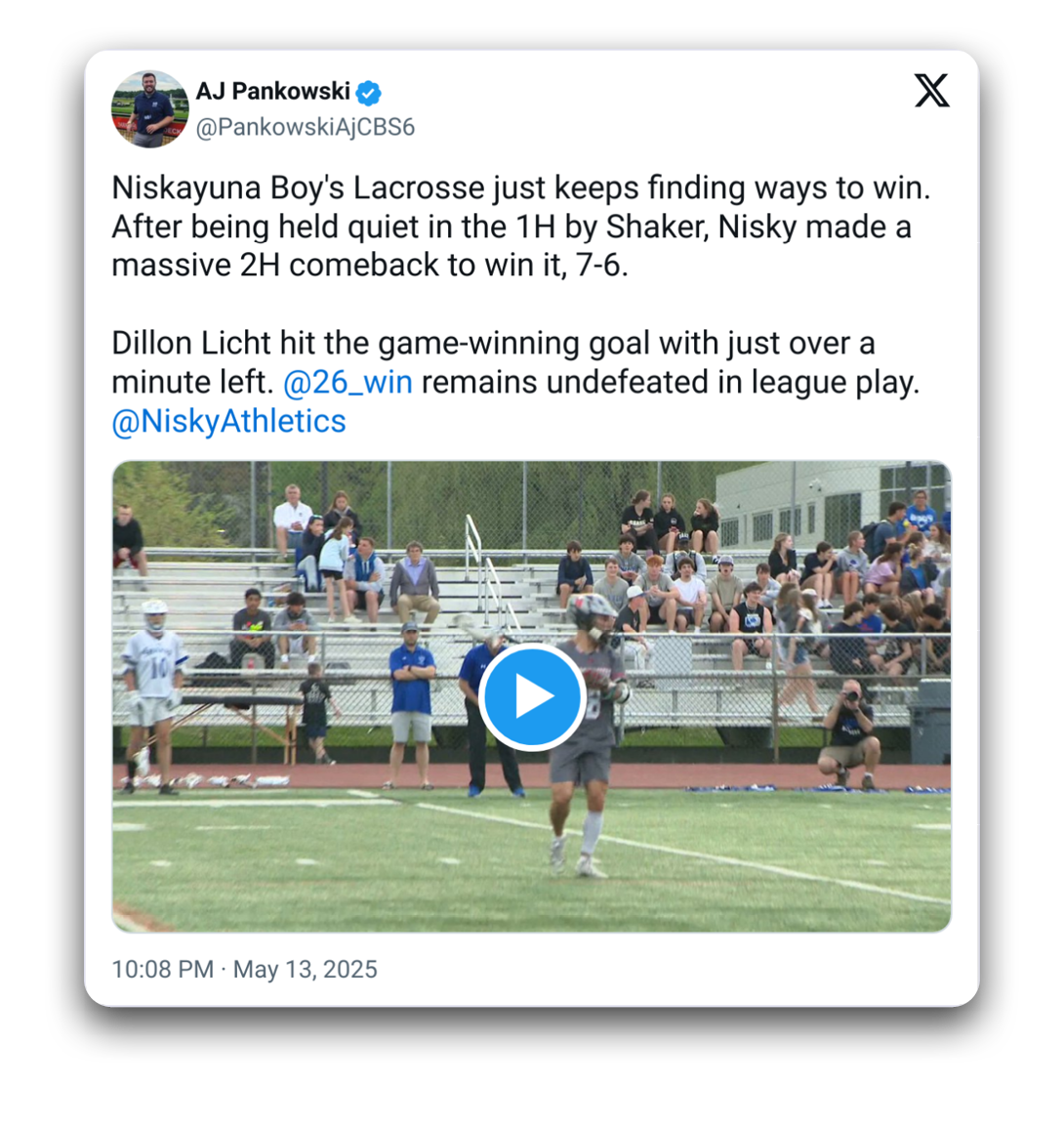This screenshot has width=1064, height=1126.
Task: Click the 10:08 PM post time
Action: pyautogui.click(x=162, y=970)
